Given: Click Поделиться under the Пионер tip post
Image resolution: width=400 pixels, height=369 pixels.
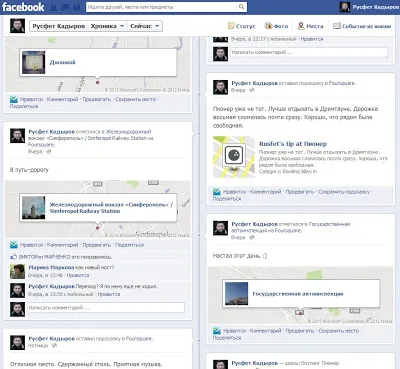Looking at the screenshot, I should pyautogui.click(x=227, y=199).
